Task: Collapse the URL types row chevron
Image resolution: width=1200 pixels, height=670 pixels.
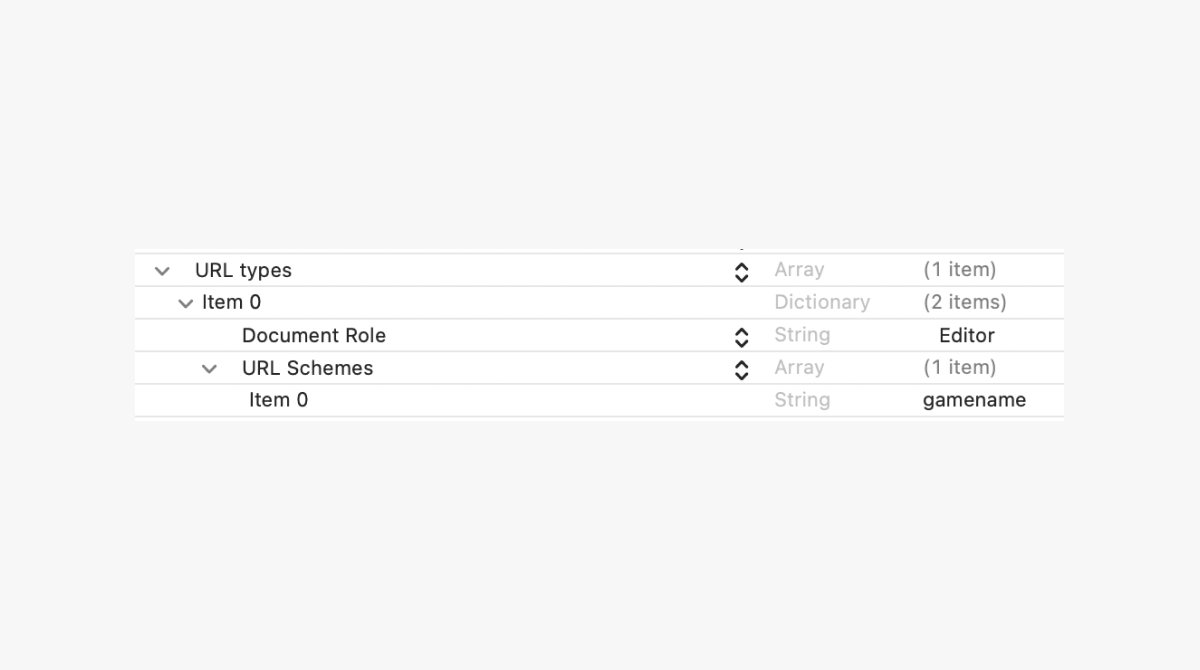Action: [x=162, y=271]
